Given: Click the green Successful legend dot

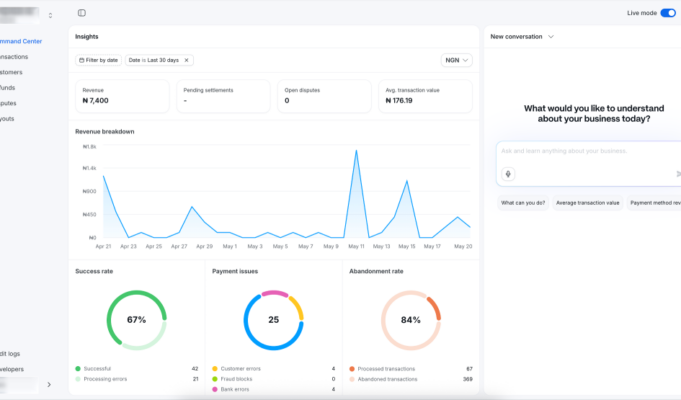Looking at the screenshot, I should coord(78,369).
